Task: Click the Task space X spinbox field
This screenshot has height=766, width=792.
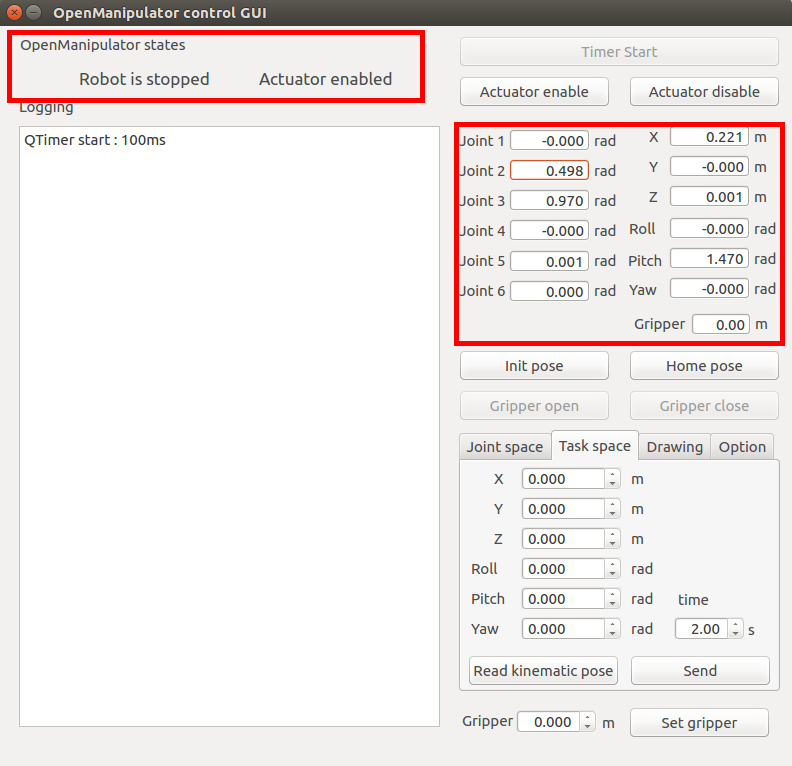Action: (x=563, y=479)
